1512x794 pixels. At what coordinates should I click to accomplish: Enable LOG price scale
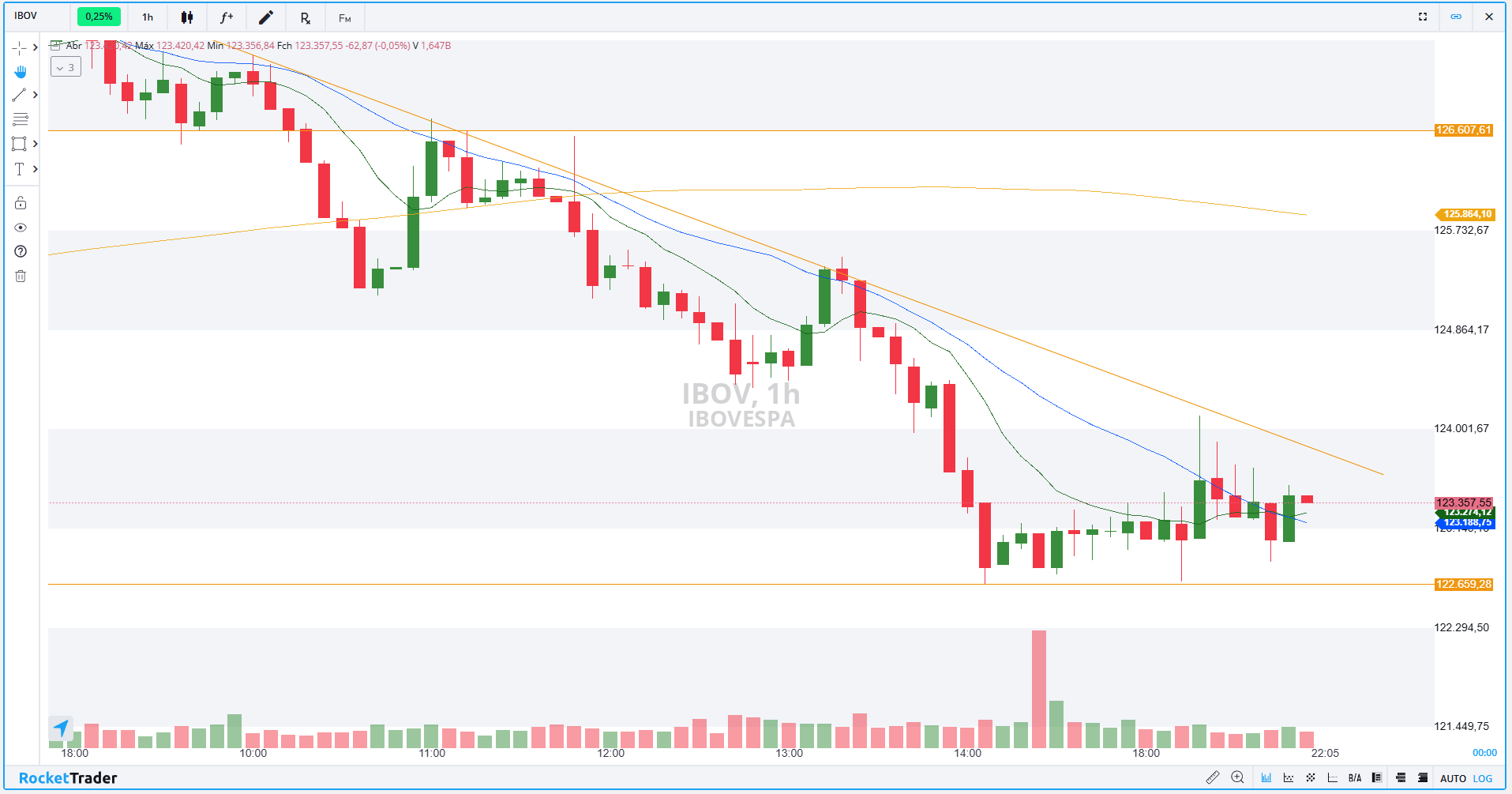coord(1483,779)
